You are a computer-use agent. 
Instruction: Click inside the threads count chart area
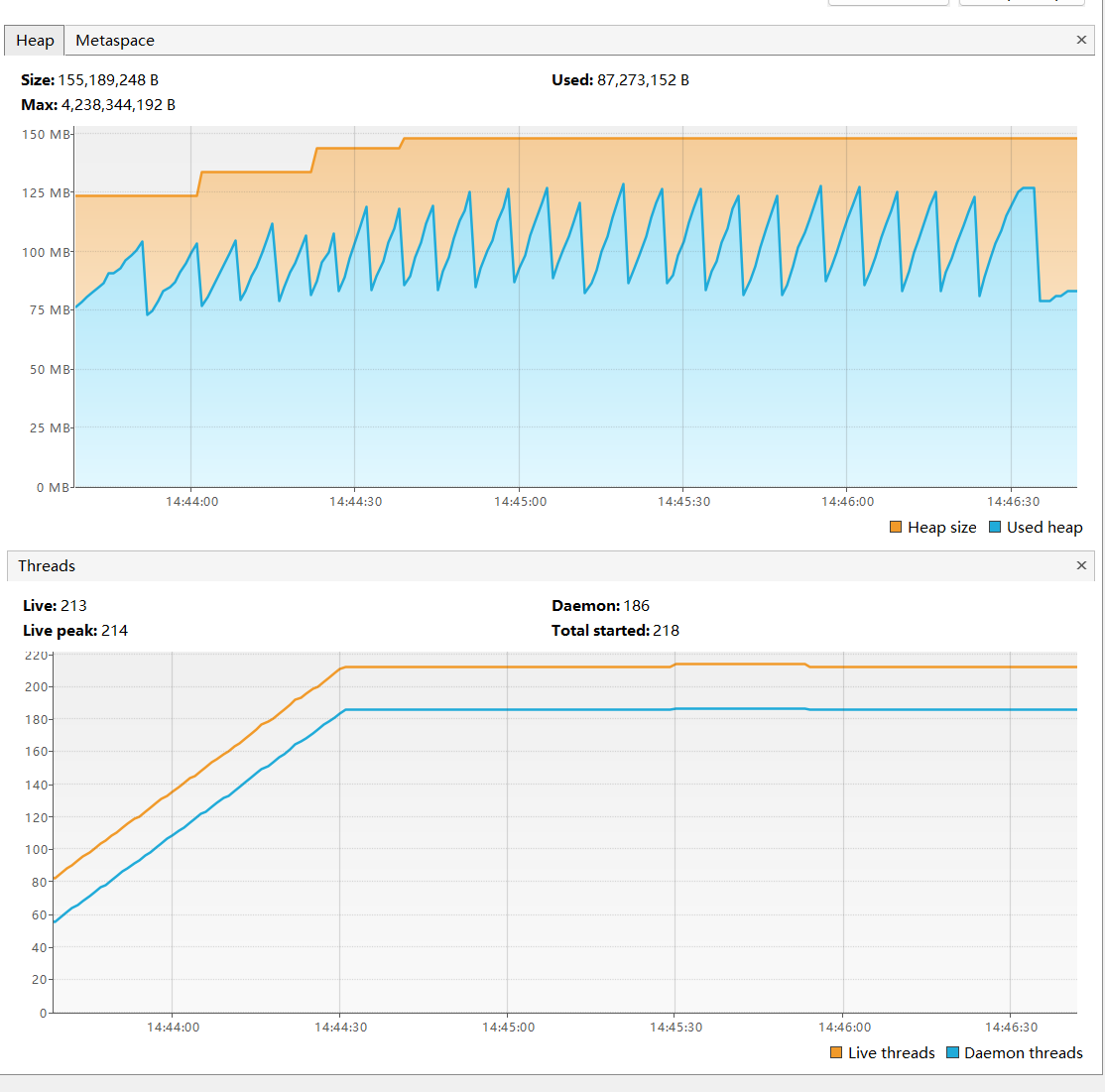pos(565,833)
